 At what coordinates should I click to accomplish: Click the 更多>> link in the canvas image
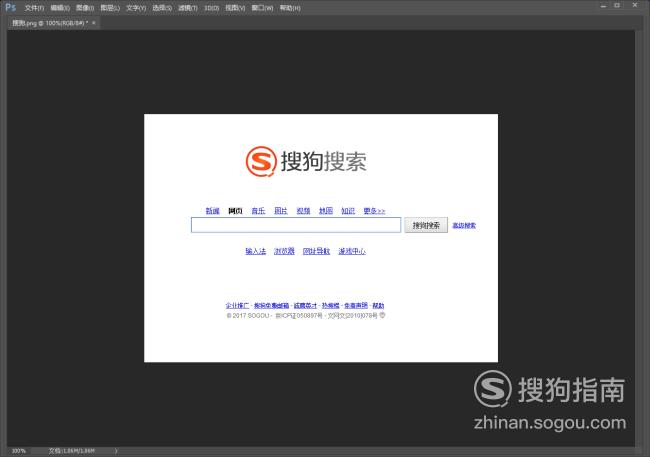tap(374, 211)
